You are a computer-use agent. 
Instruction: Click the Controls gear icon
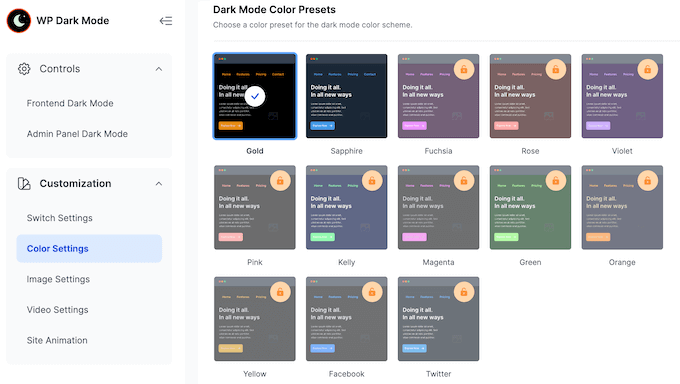(24, 69)
